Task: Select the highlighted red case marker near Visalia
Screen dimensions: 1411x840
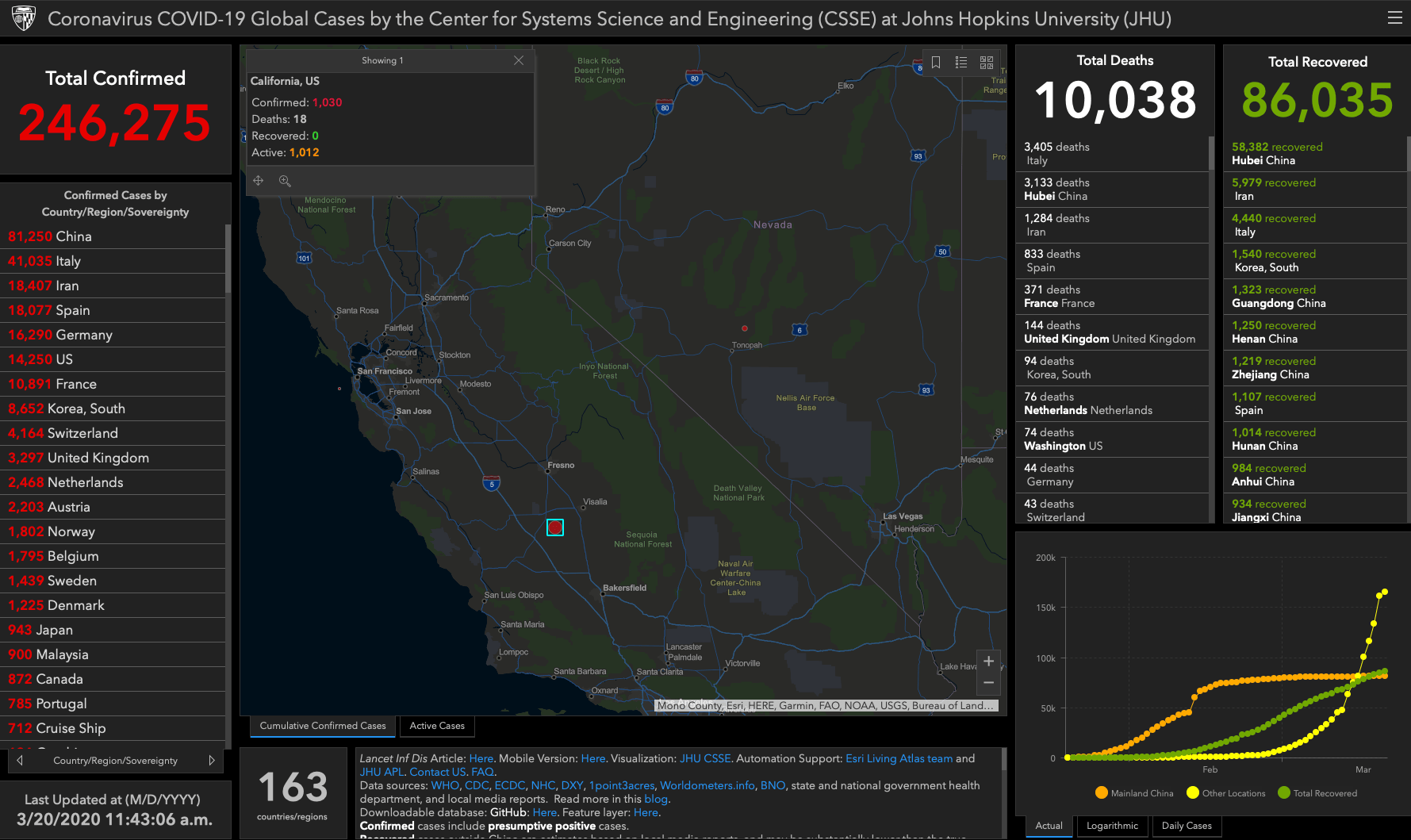Action: pyautogui.click(x=555, y=527)
